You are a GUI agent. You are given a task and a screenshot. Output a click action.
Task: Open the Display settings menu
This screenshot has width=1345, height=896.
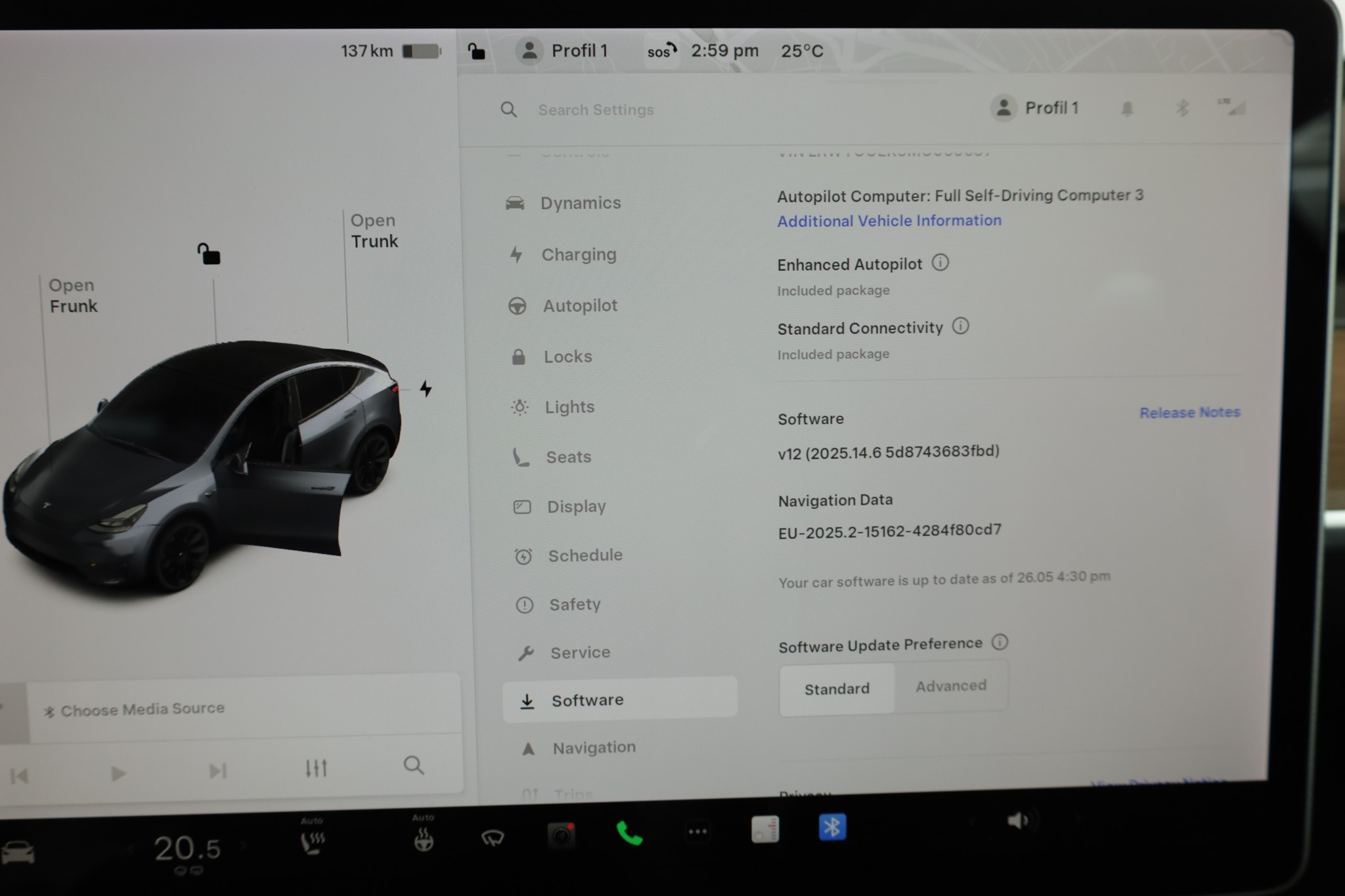(560, 507)
